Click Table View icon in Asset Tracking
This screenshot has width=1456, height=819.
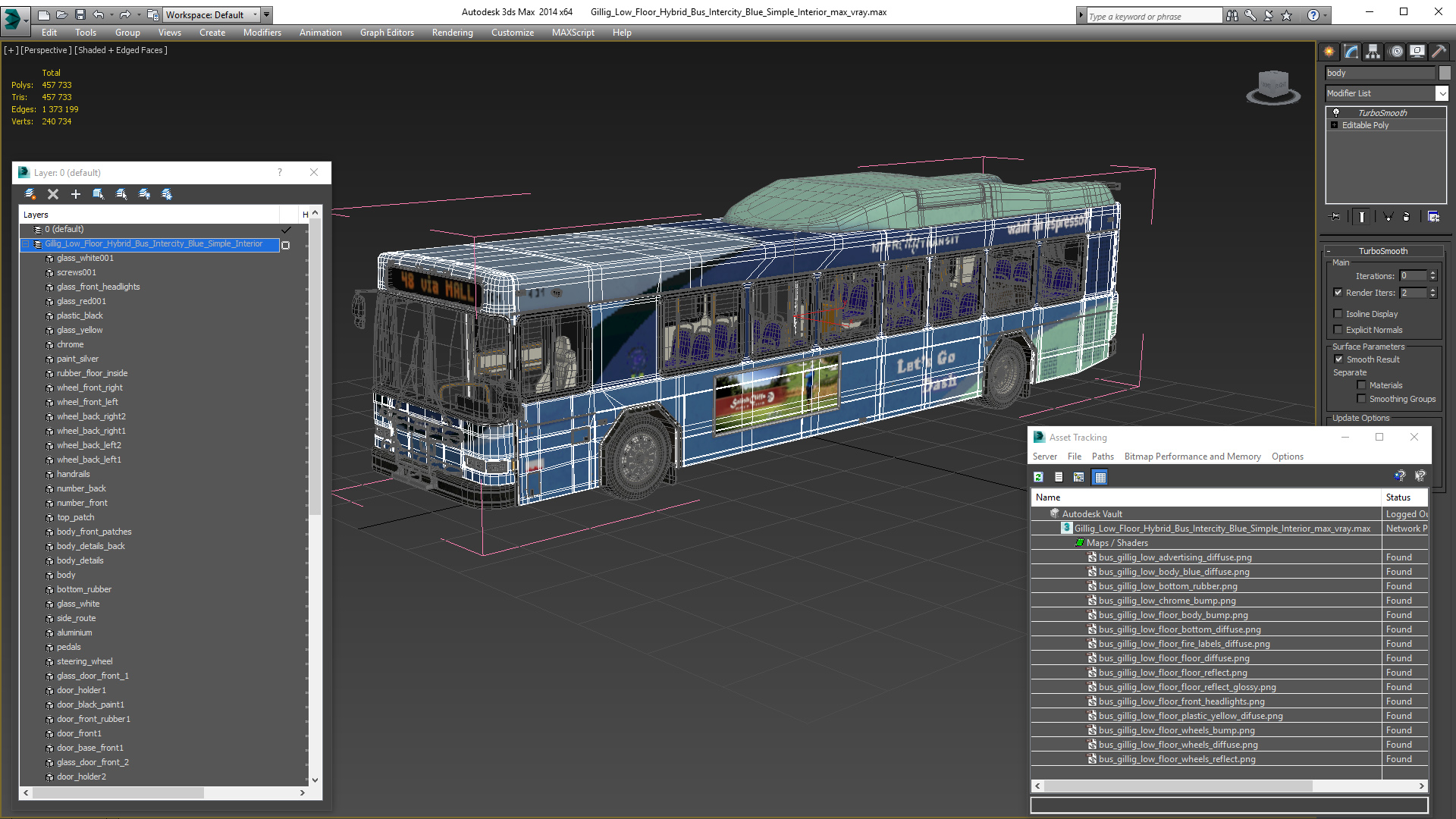point(1100,477)
